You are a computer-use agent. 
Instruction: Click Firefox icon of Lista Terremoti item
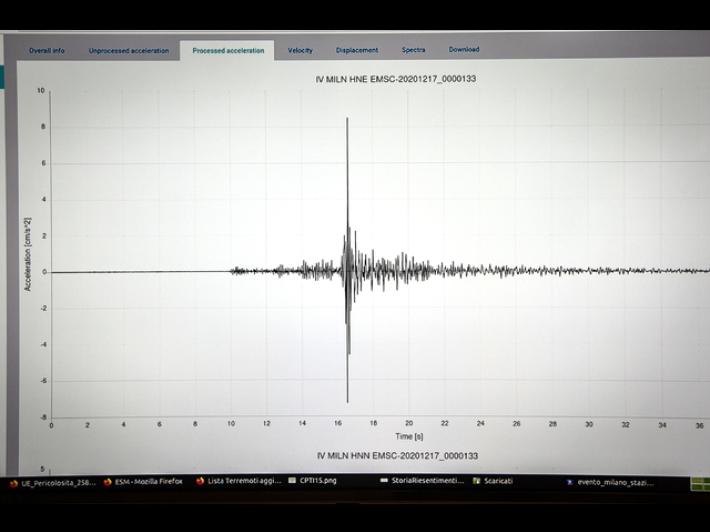tap(200, 481)
